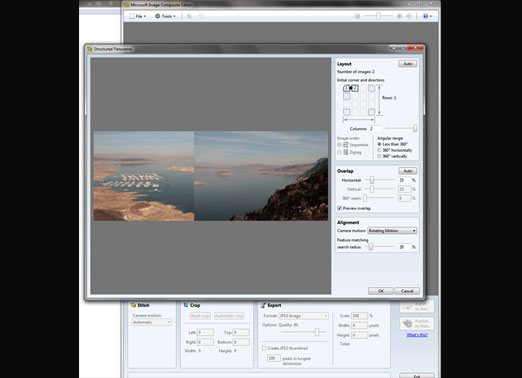
Task: Toggle the Preview overlap checkbox
Action: pos(339,208)
